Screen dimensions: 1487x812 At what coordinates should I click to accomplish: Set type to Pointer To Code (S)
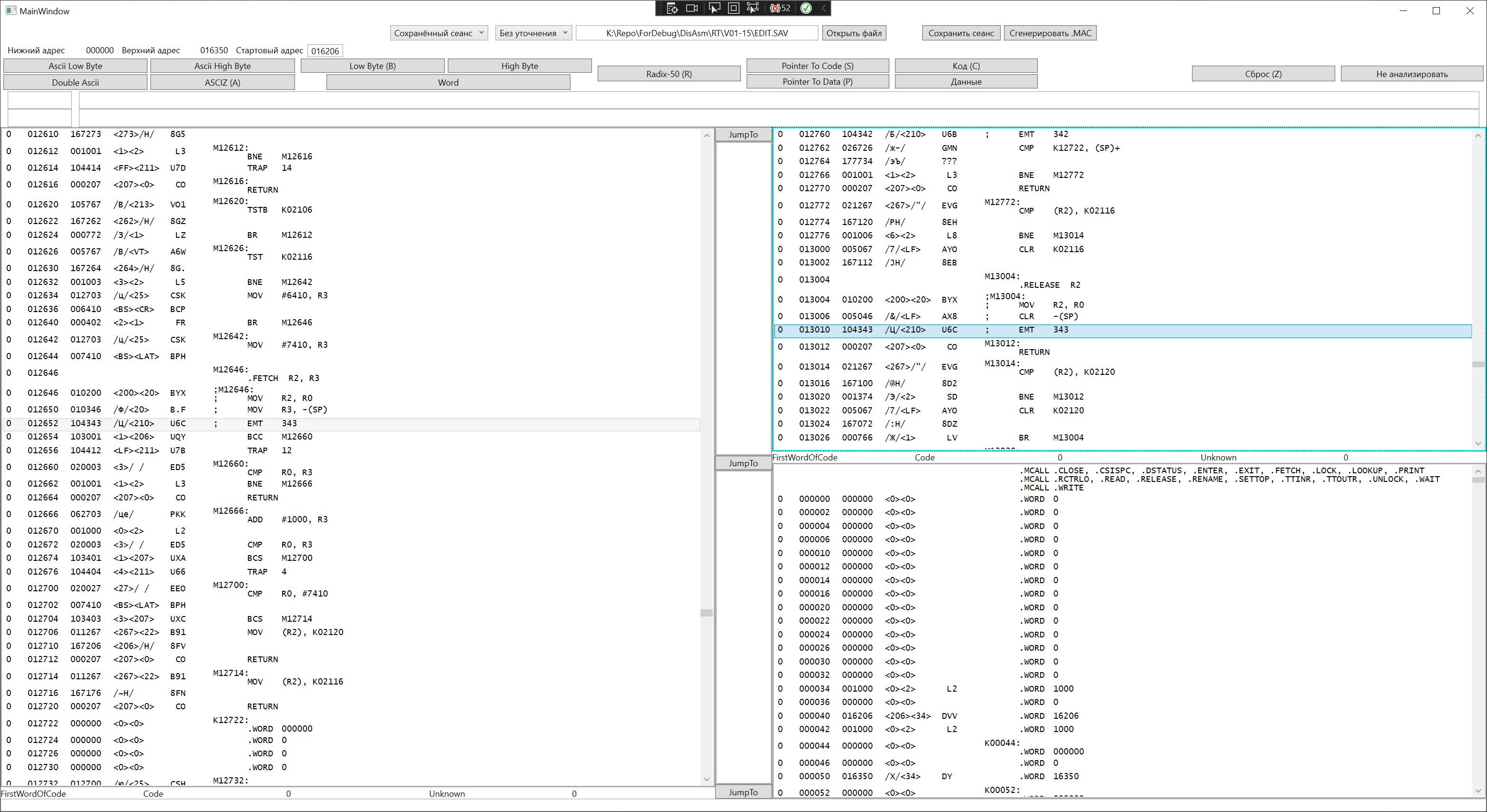[x=817, y=66]
